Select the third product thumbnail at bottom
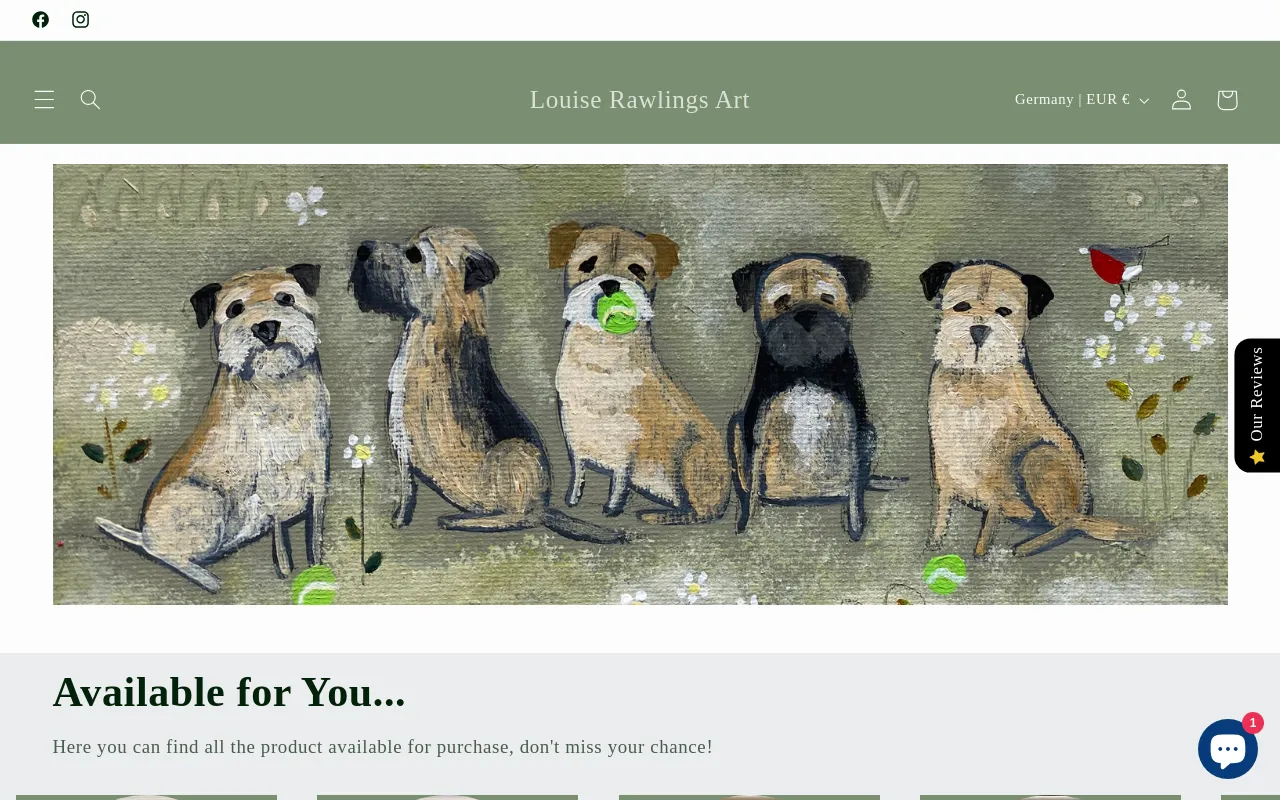 tap(749, 797)
